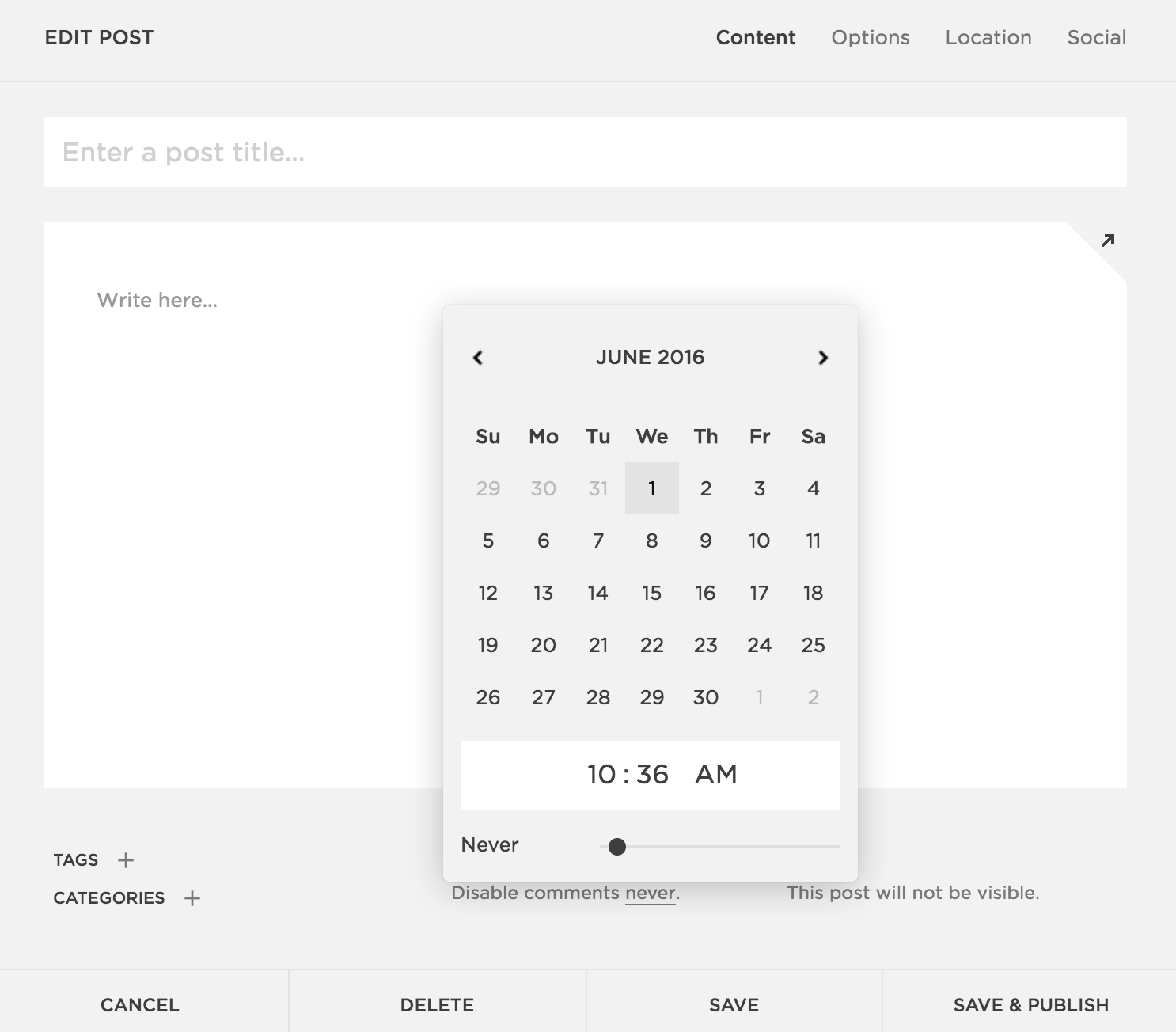The width and height of the screenshot is (1176, 1032).
Task: Click the Save & Publish button
Action: [1030, 1005]
